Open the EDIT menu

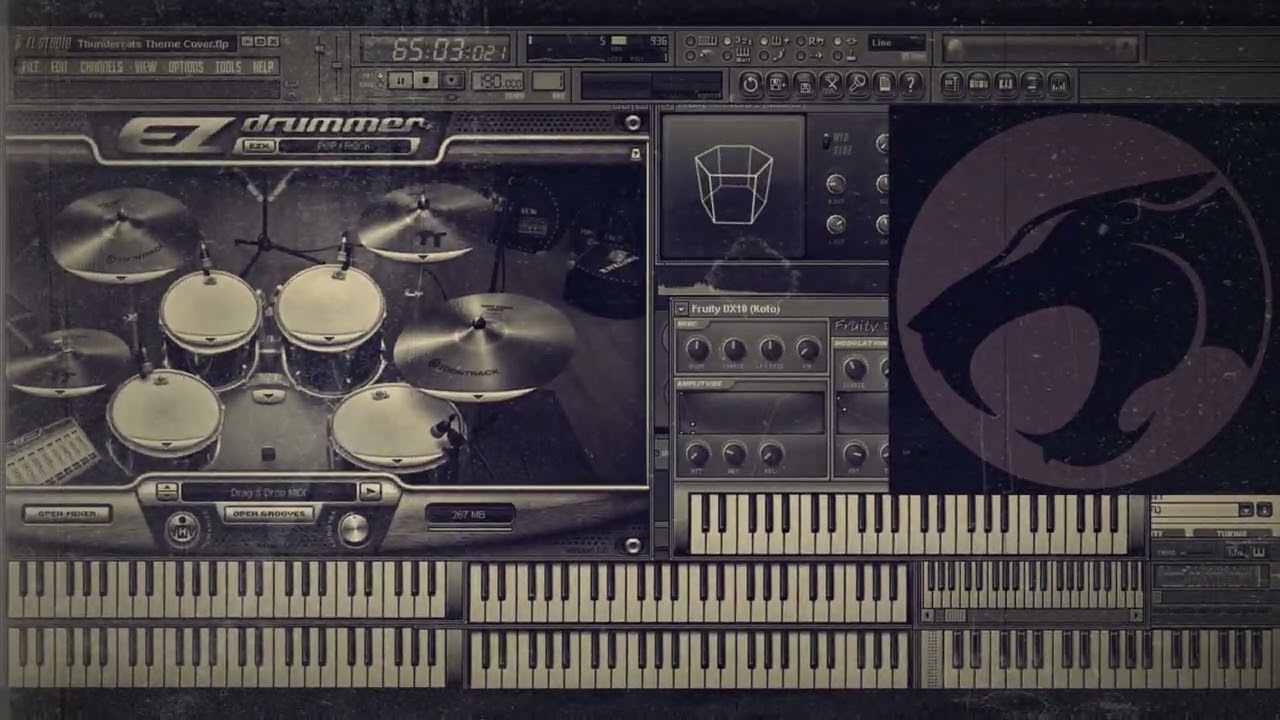tap(60, 67)
